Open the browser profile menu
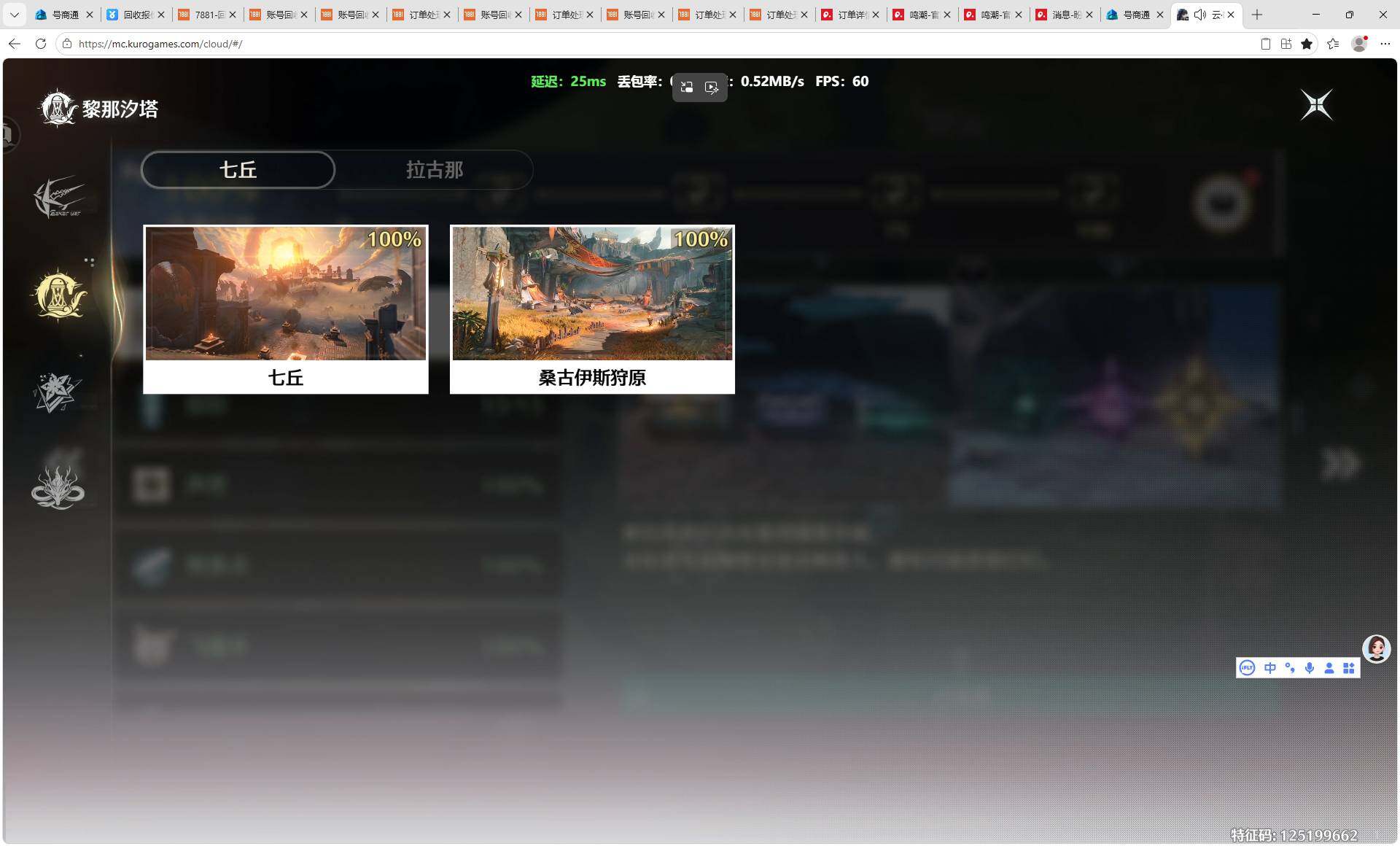This screenshot has height=846, width=1400. point(1359,44)
